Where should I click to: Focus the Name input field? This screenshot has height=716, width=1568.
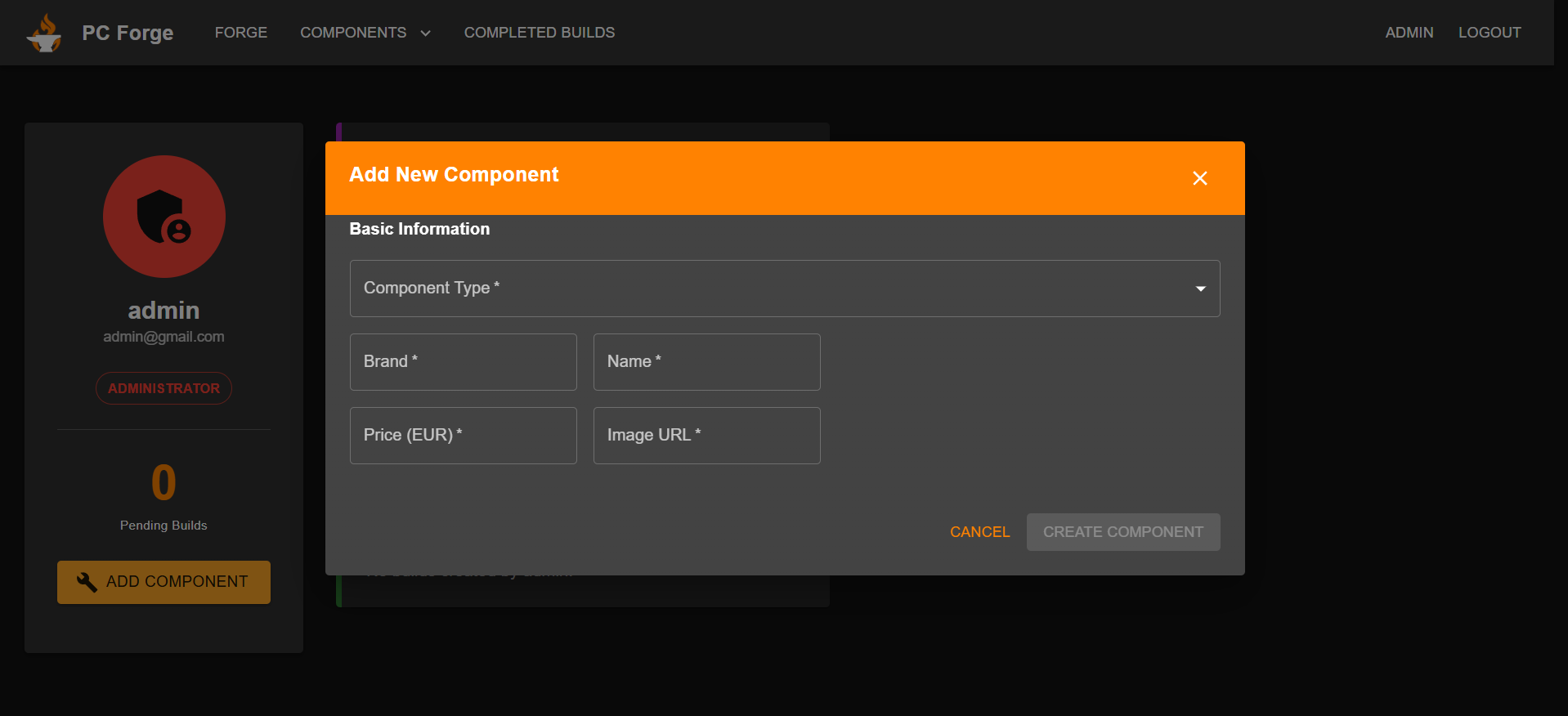[706, 362]
